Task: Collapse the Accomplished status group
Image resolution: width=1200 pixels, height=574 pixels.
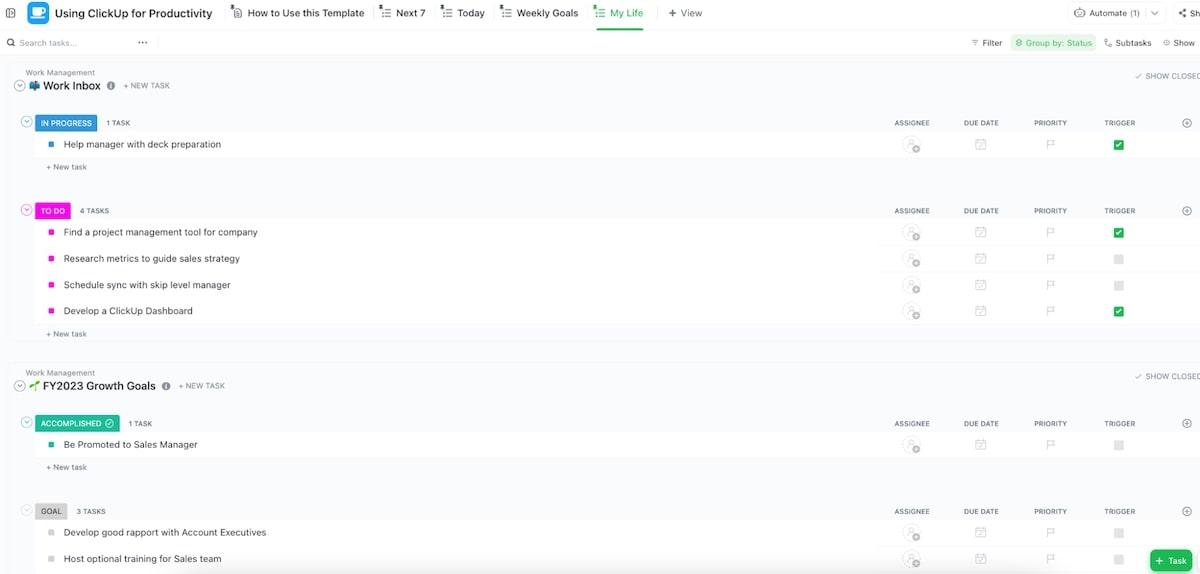Action: pyautogui.click(x=27, y=422)
